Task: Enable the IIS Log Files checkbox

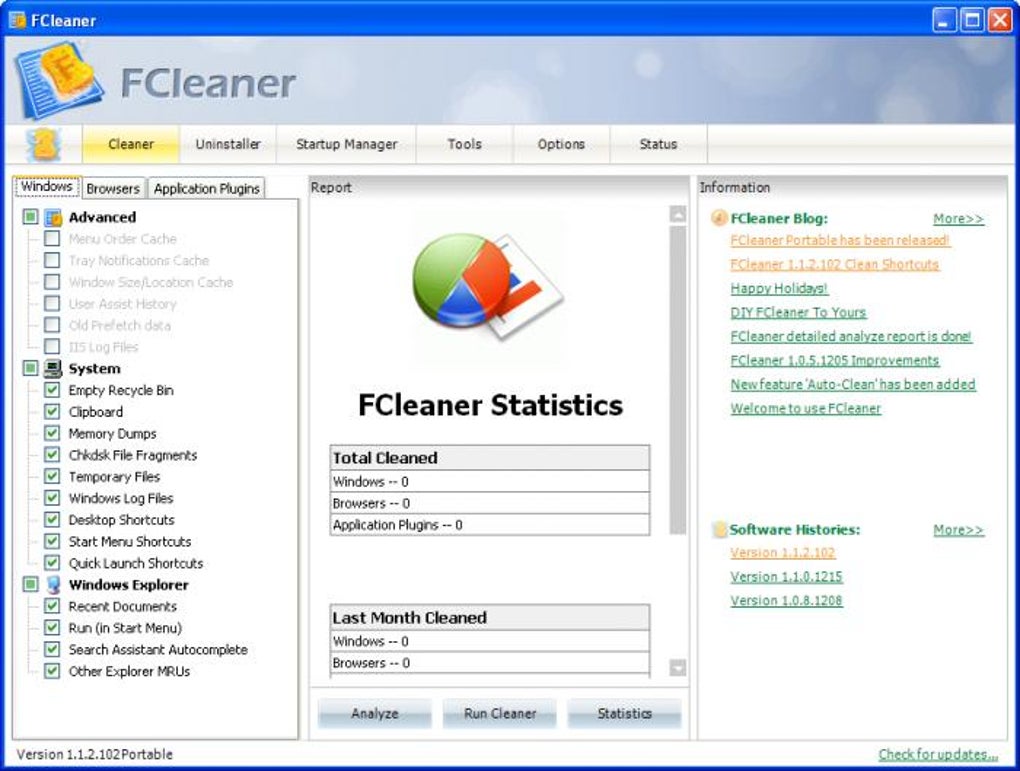Action: pos(52,347)
